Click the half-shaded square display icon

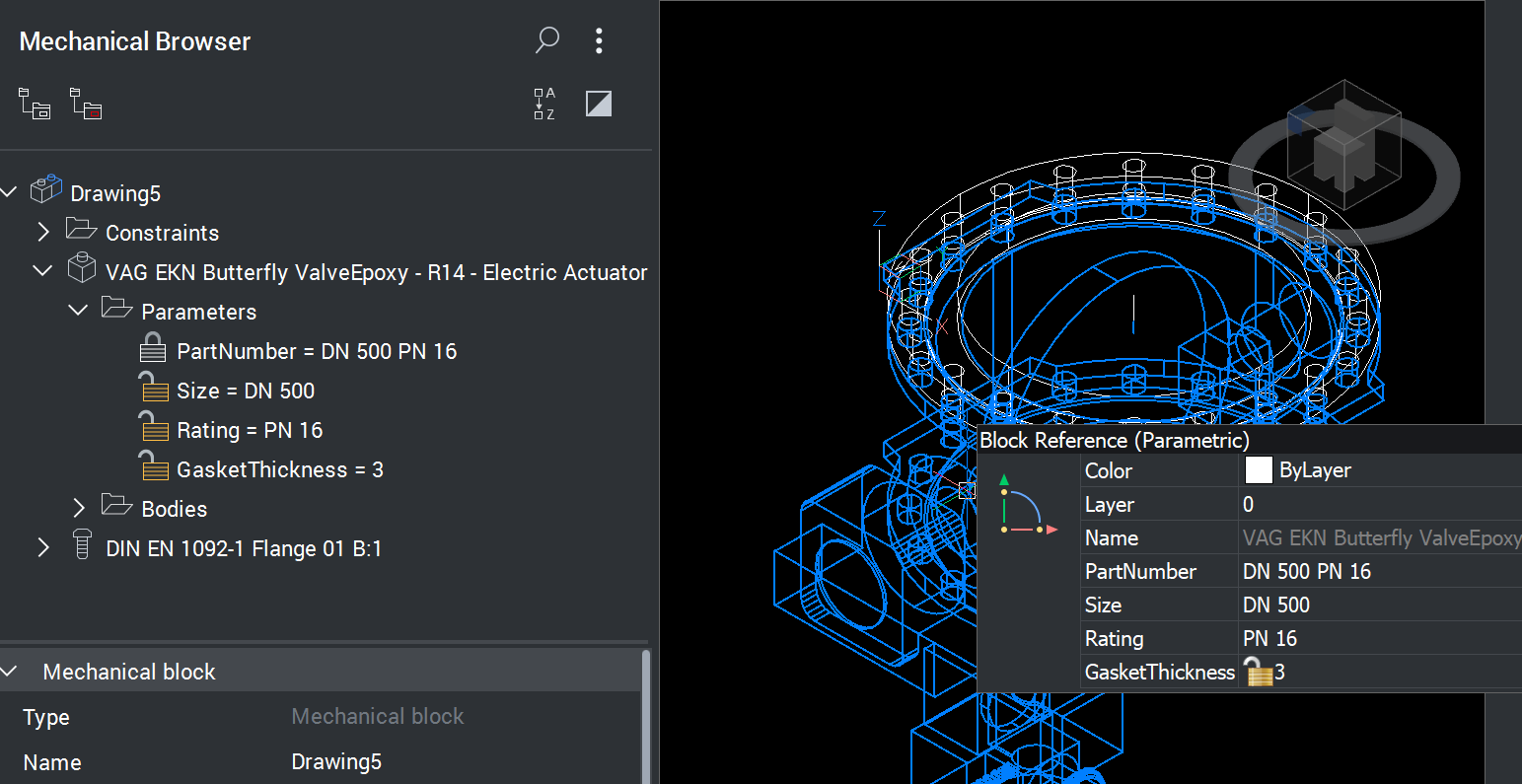pos(599,104)
